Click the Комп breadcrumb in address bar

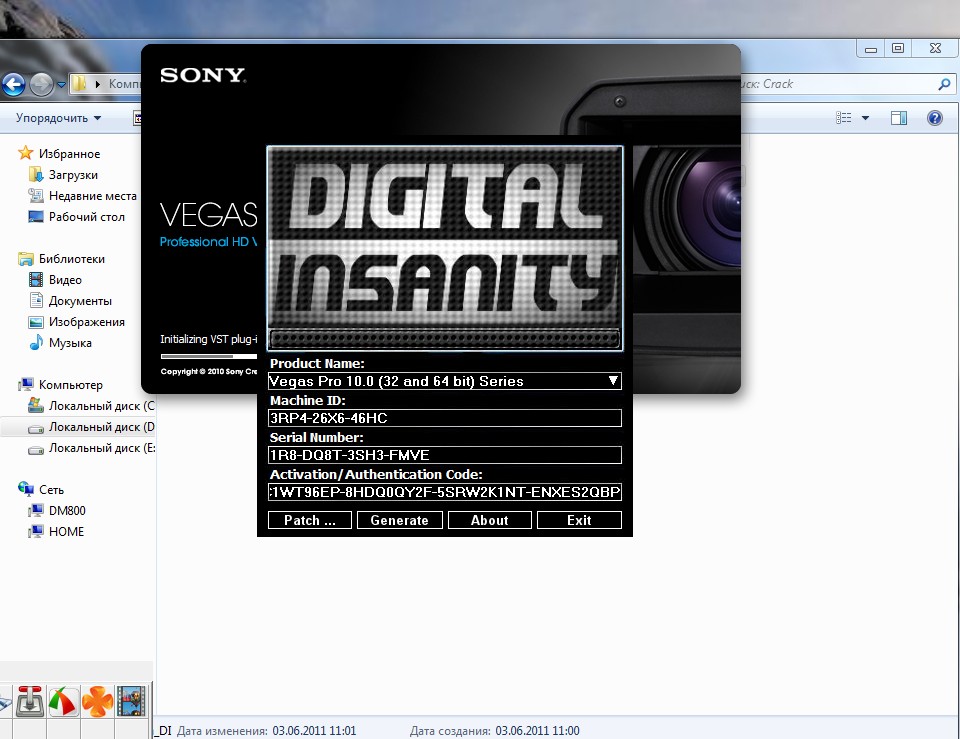125,84
